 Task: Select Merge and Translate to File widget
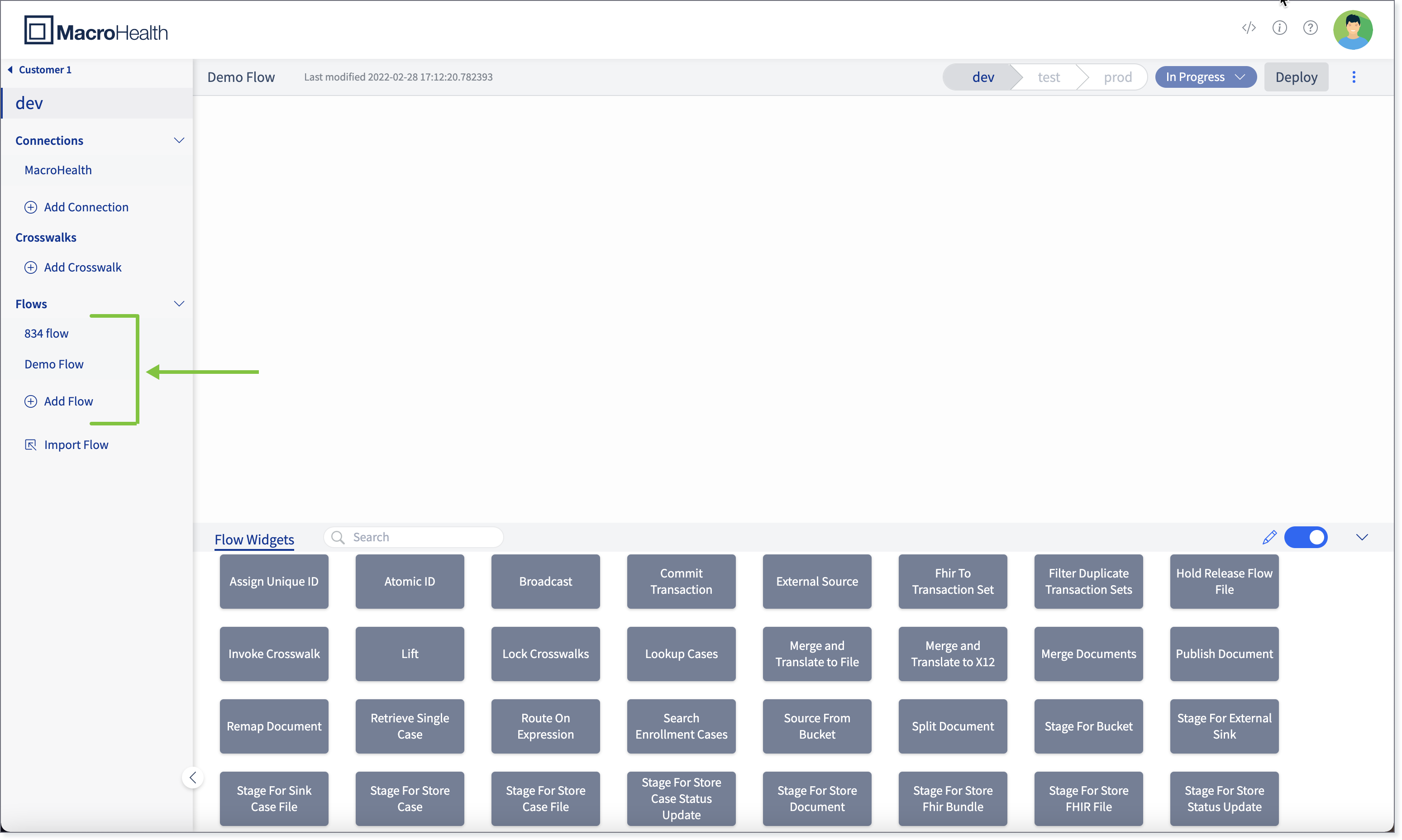pos(817,654)
